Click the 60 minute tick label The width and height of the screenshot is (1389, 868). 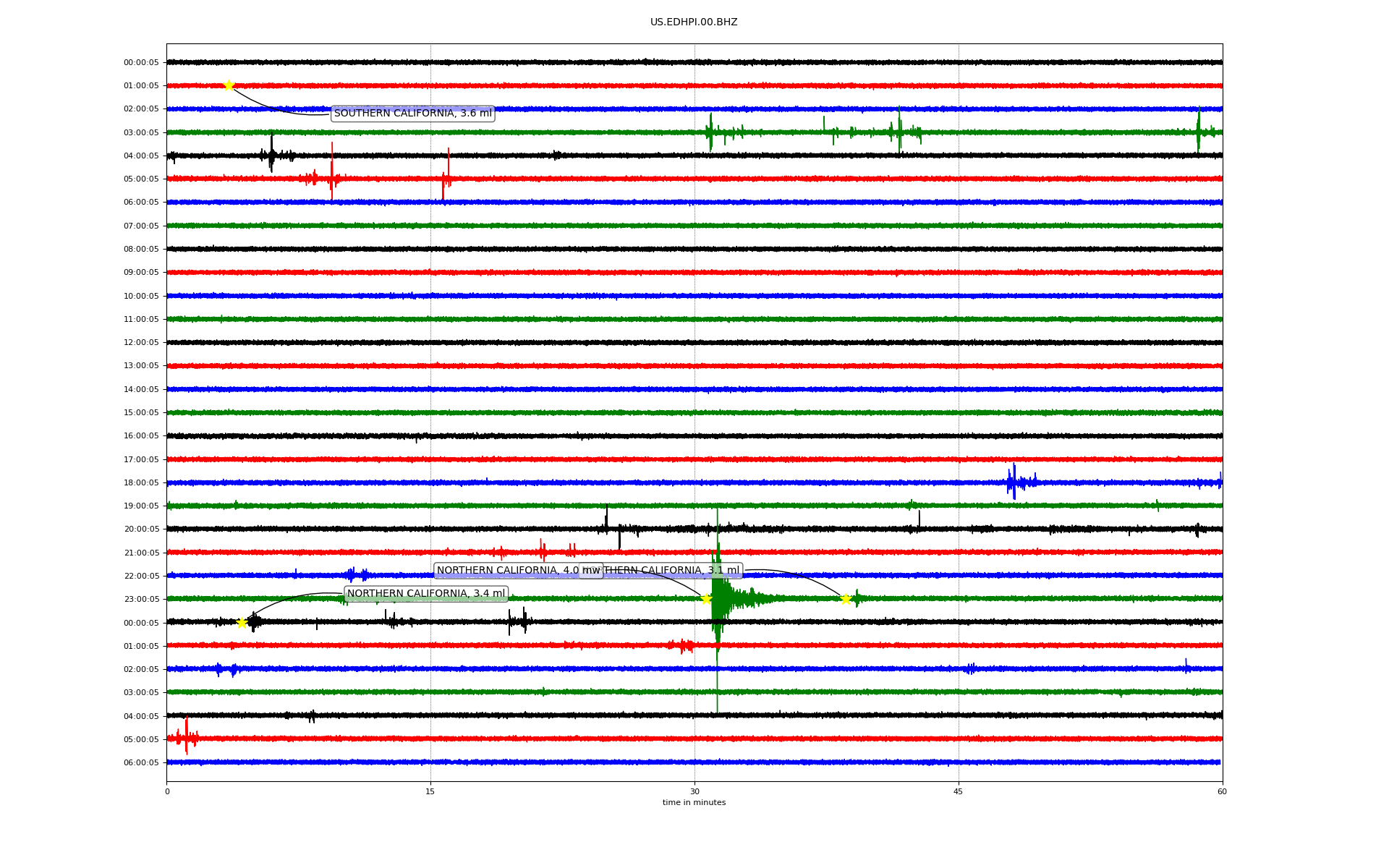coord(1222,791)
